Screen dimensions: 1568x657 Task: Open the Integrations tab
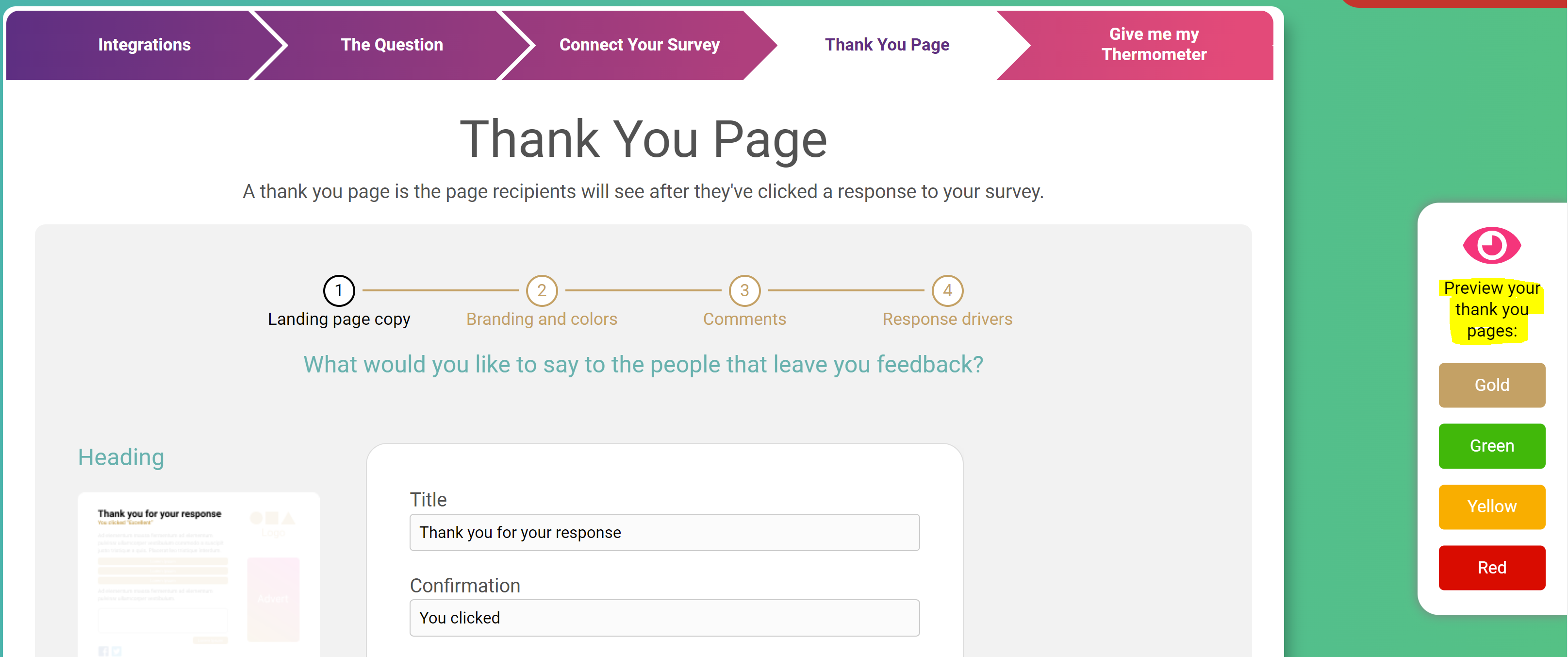point(144,45)
